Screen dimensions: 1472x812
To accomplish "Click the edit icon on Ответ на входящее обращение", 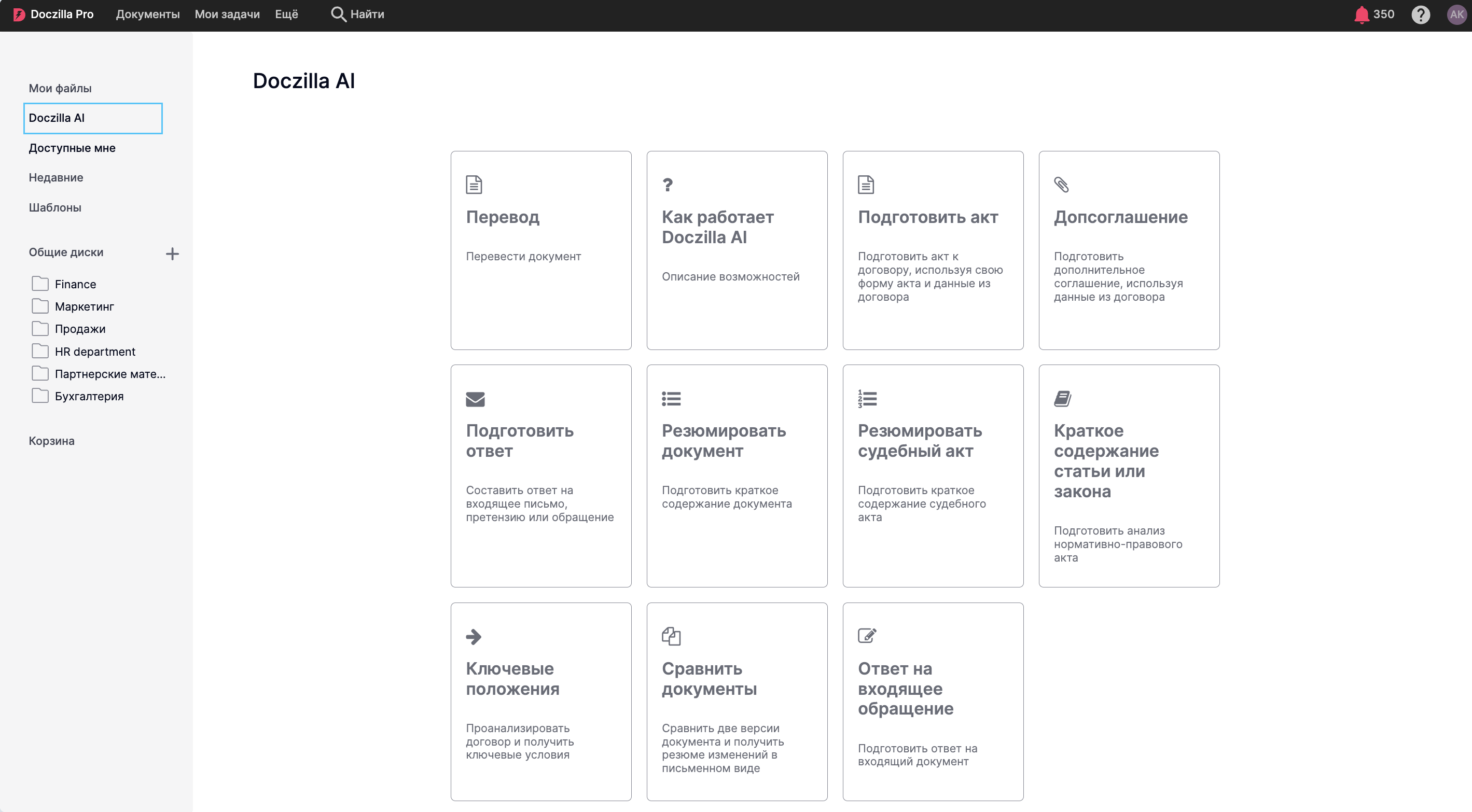I will coord(867,635).
